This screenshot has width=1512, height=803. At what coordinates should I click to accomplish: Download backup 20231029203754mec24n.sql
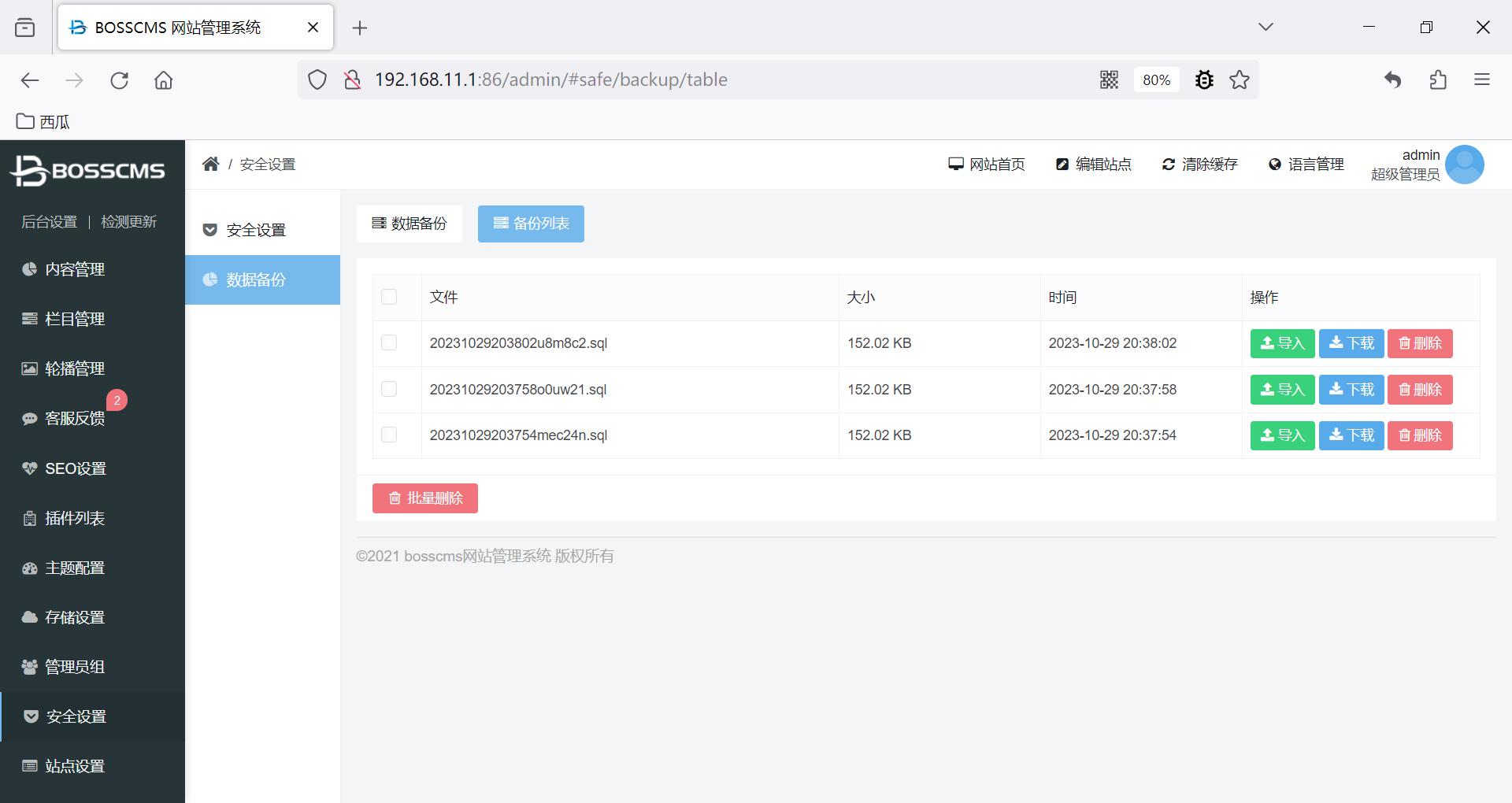[1351, 435]
